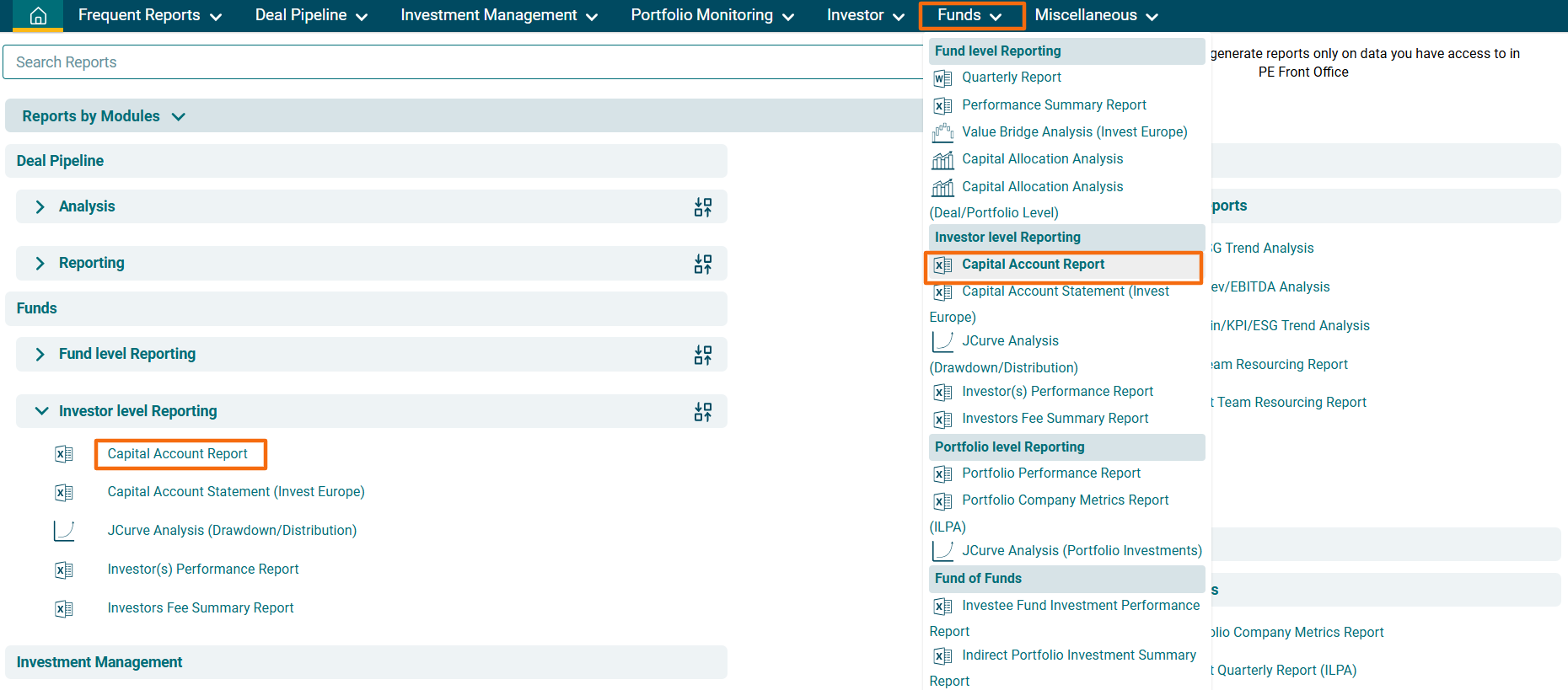Image resolution: width=1568 pixels, height=690 pixels.
Task: Expand the Analysis section under Deal Pipeline
Action: (40, 207)
